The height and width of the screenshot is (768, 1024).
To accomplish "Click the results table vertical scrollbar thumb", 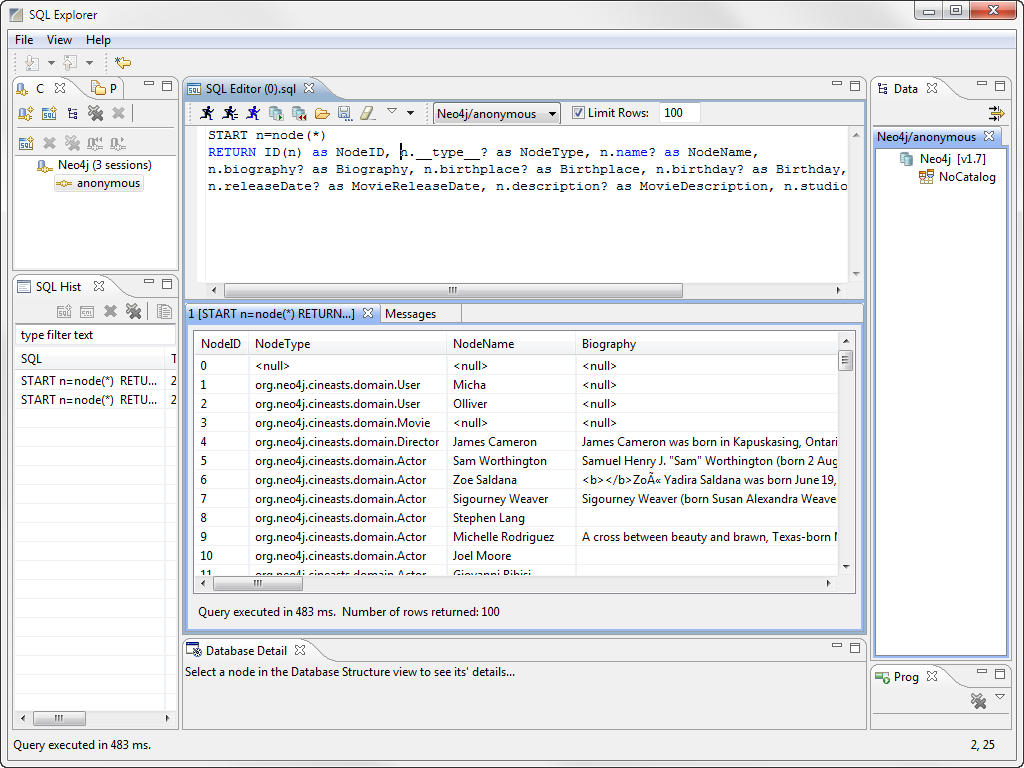I will [x=846, y=360].
